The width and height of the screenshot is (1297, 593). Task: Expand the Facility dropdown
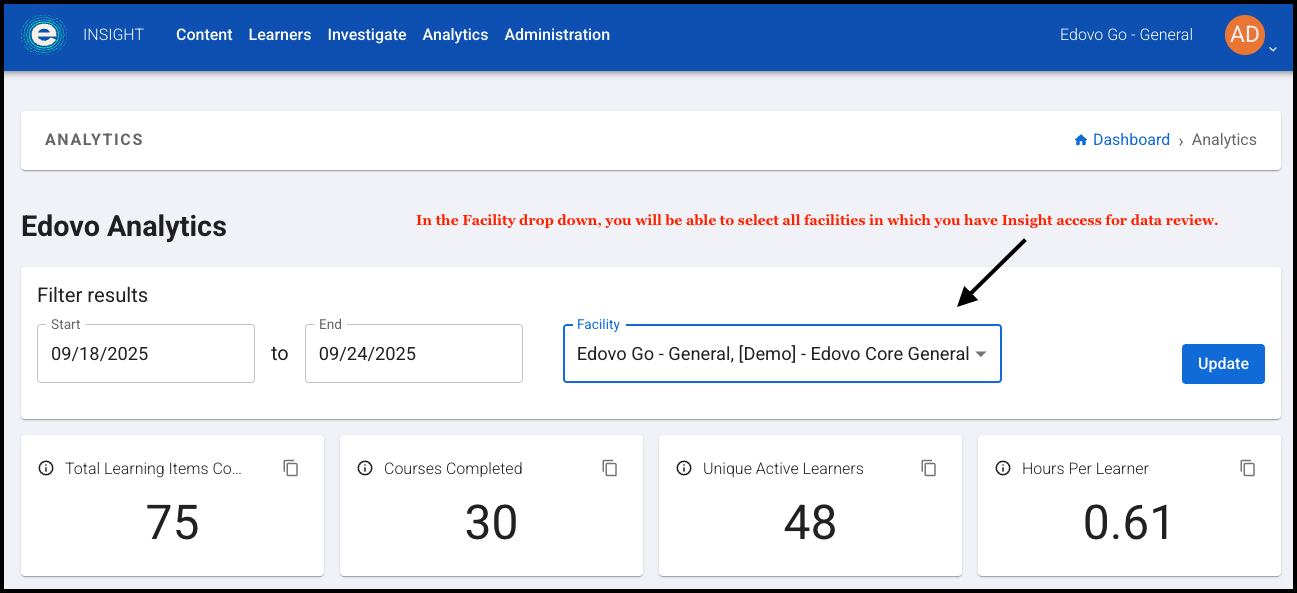(x=981, y=354)
